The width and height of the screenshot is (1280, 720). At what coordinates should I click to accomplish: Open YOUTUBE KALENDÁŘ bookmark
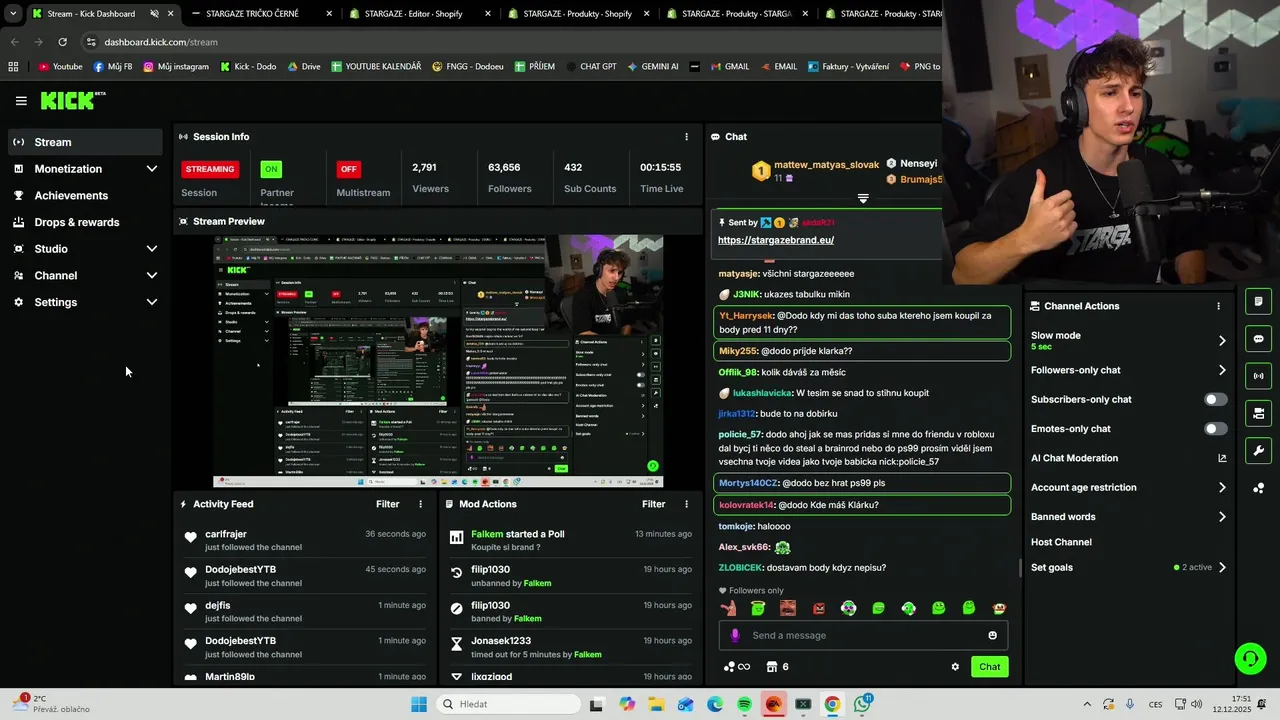pyautogui.click(x=376, y=67)
